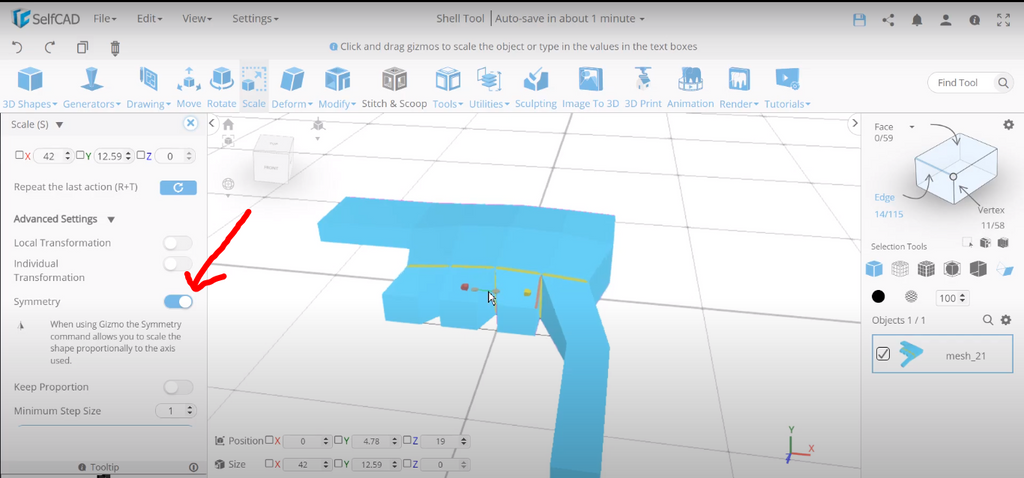
Task: Open the Drawing tools
Action: click(x=148, y=88)
